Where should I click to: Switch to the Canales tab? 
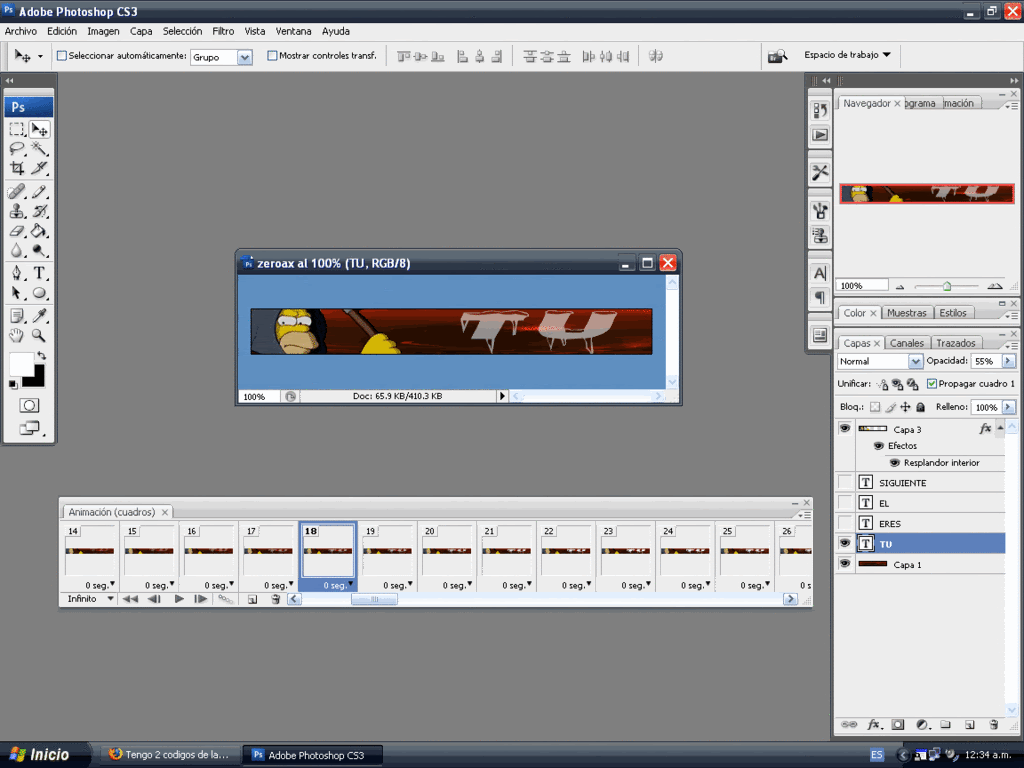[x=907, y=343]
